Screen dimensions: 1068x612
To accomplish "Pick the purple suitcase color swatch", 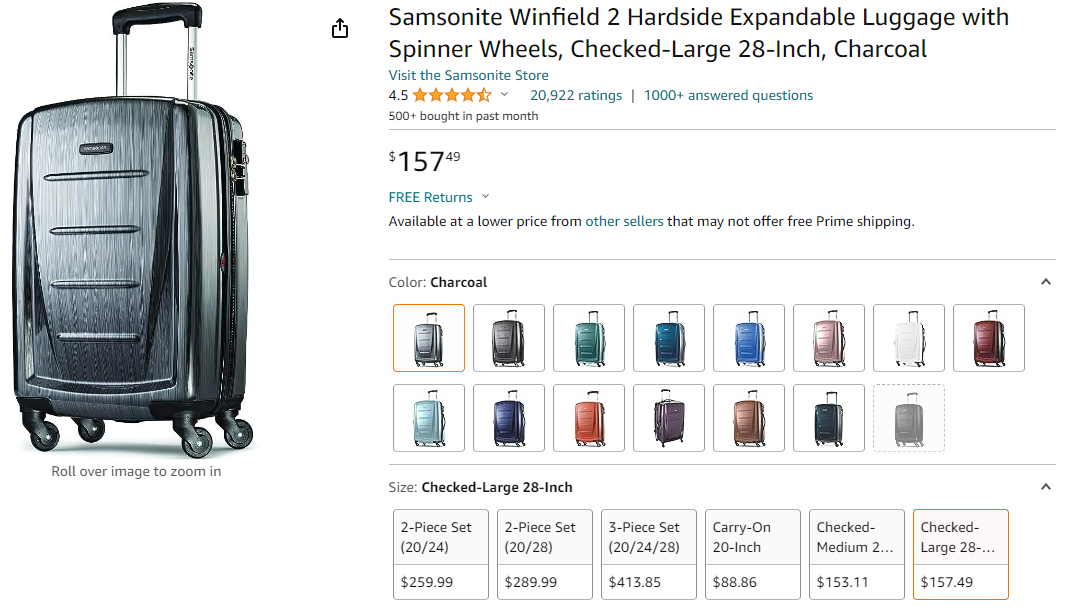I will click(x=669, y=418).
